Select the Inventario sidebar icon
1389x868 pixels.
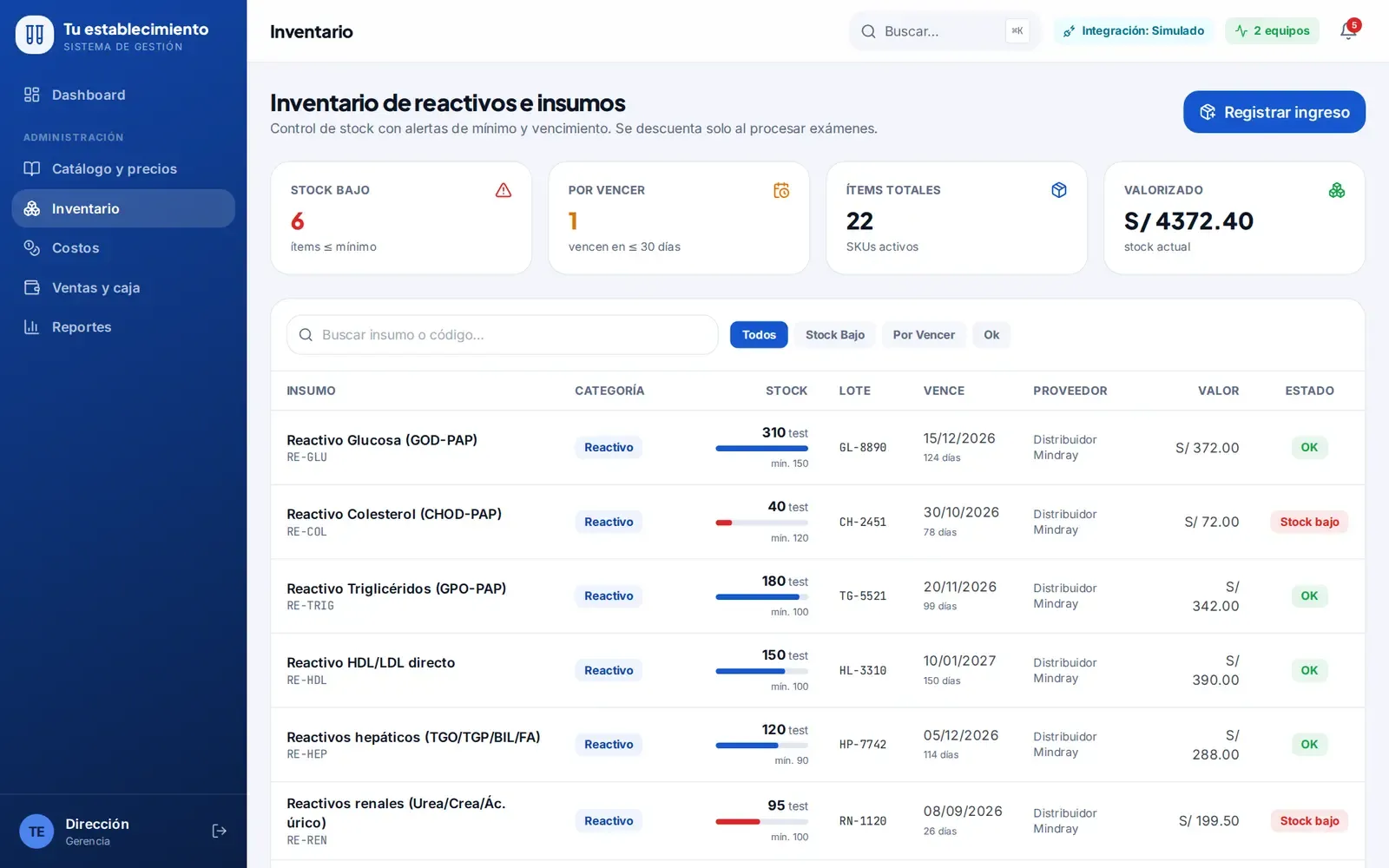coord(32,208)
